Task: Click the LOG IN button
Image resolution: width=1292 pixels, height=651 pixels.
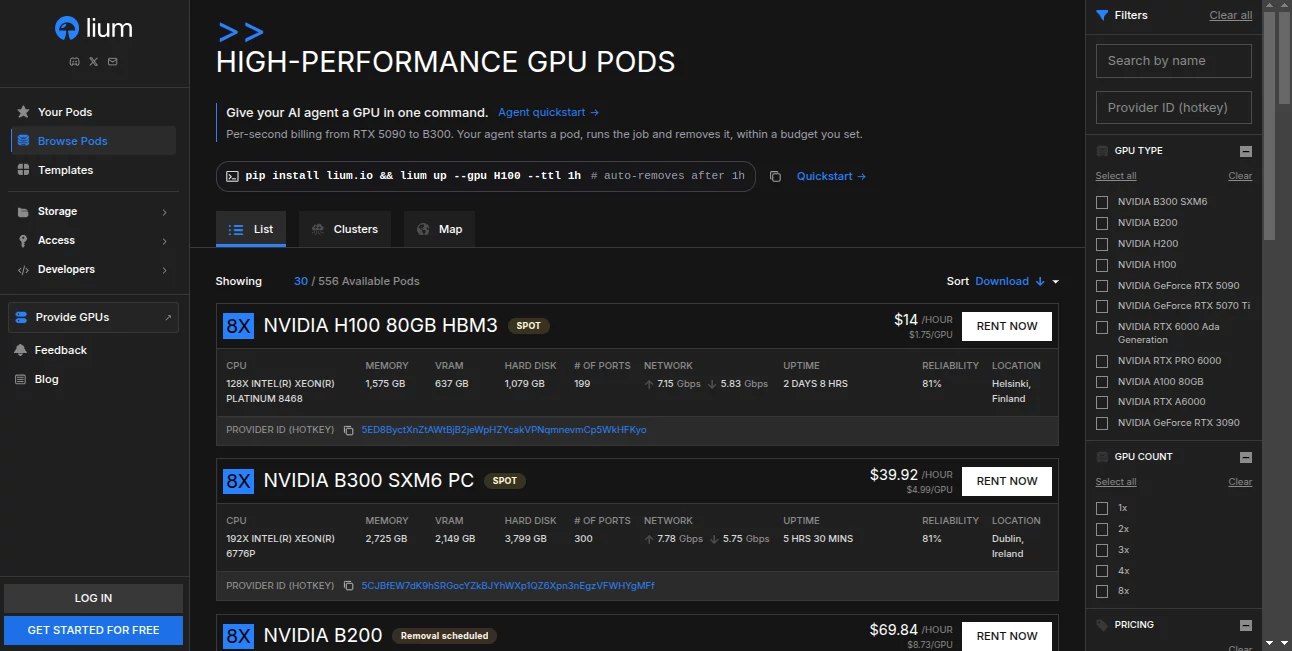Action: [94, 598]
